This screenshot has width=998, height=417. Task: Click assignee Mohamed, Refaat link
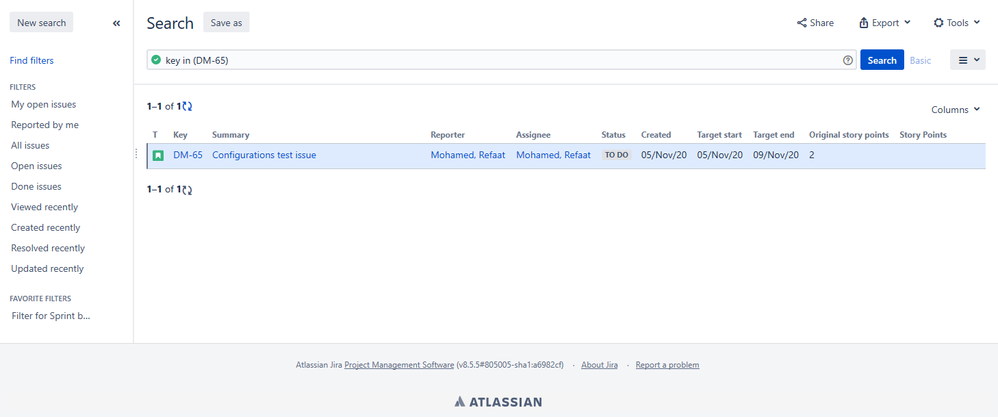click(553, 155)
